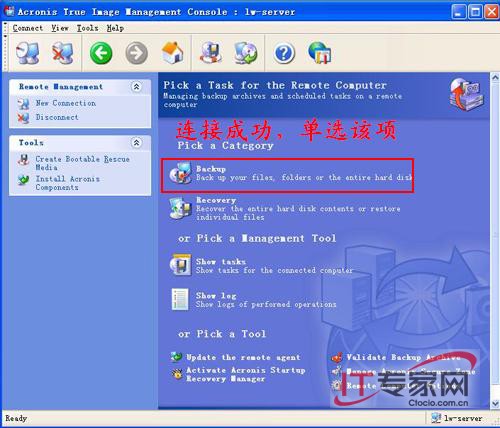Click Install Acronis Components link
500x428 pixels.
coord(68,183)
